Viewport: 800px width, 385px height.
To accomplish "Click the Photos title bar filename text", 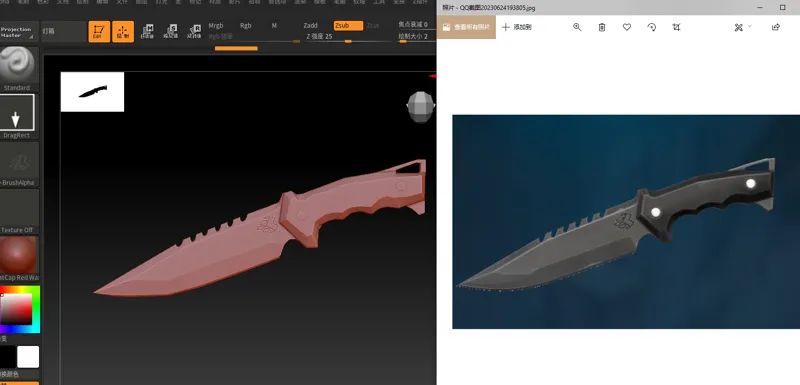I will (489, 8).
